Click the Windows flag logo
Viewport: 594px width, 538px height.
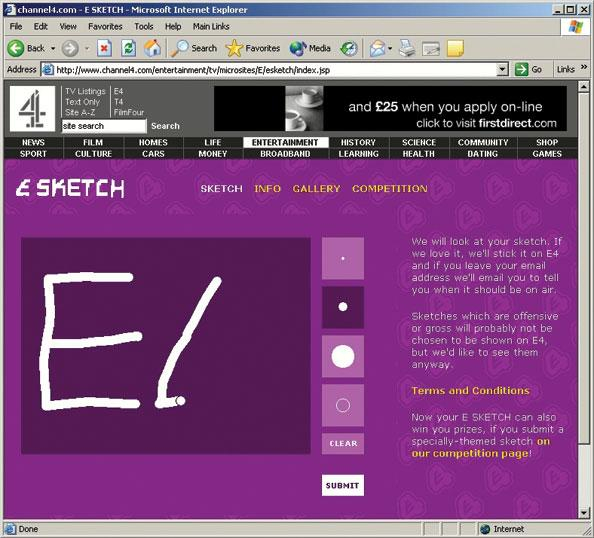coord(575,27)
